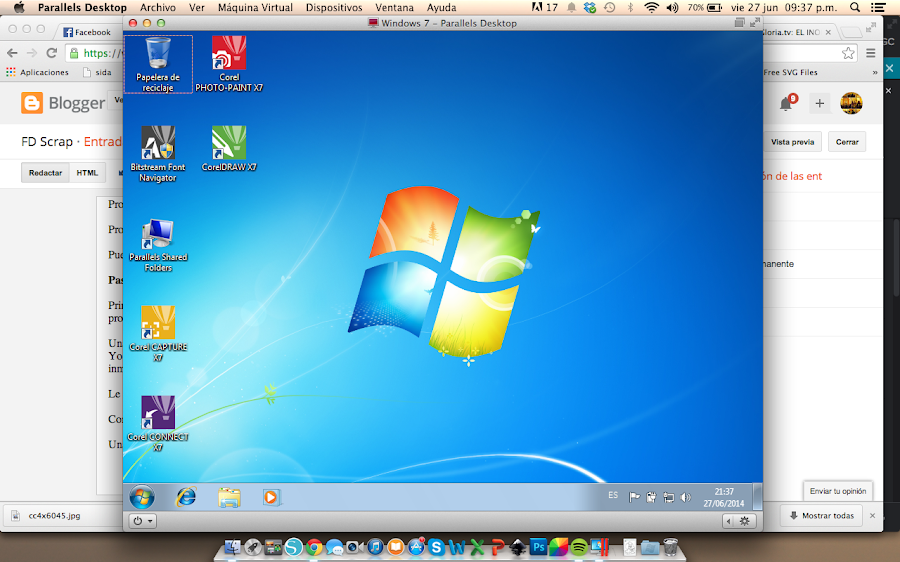The image size is (900, 562).
Task: Open the Free SVG Files bookmark
Action: (790, 72)
